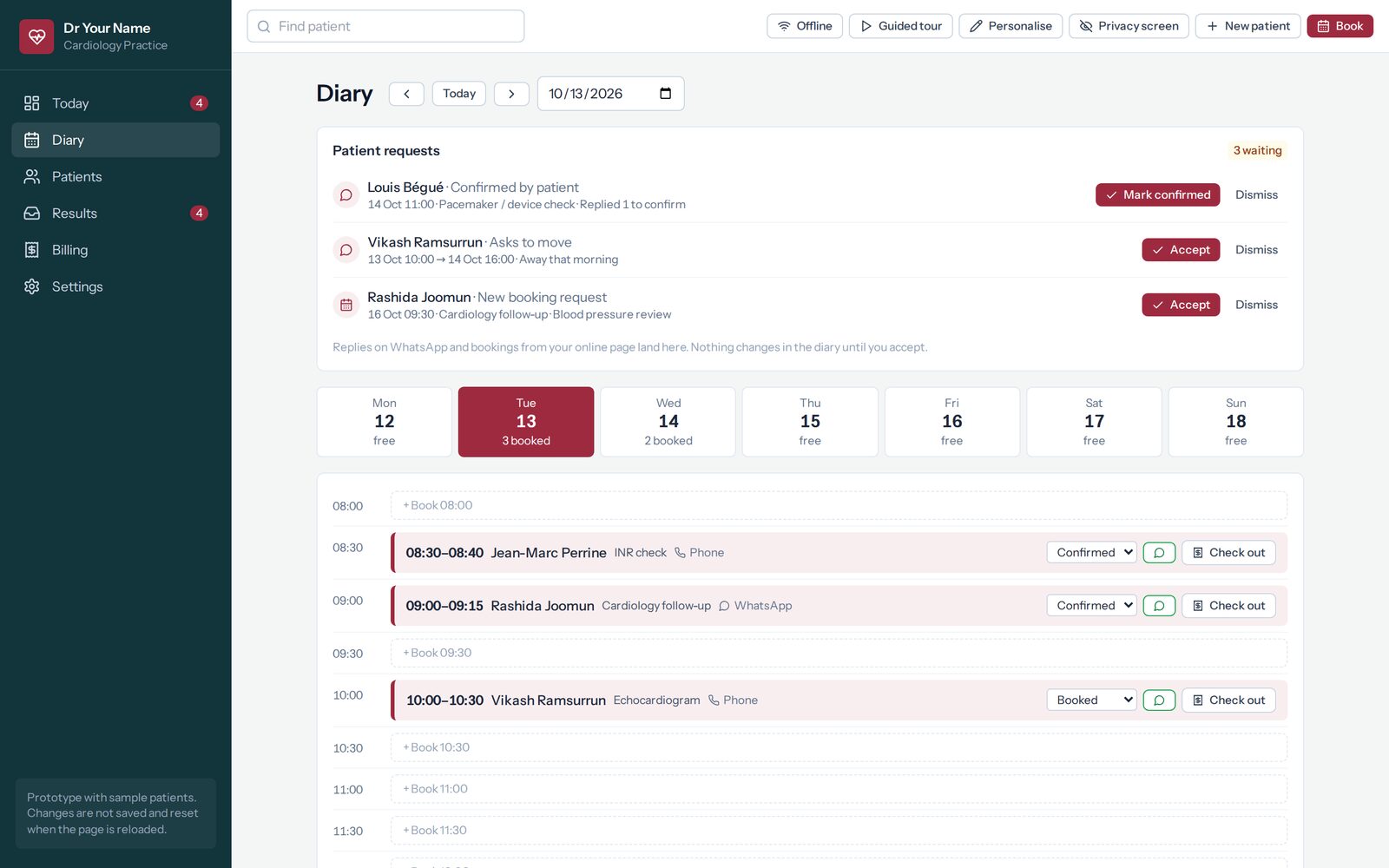Open status dropdown for Rashida Joomun appointment
Viewport: 1389px width, 868px height.
(1091, 606)
